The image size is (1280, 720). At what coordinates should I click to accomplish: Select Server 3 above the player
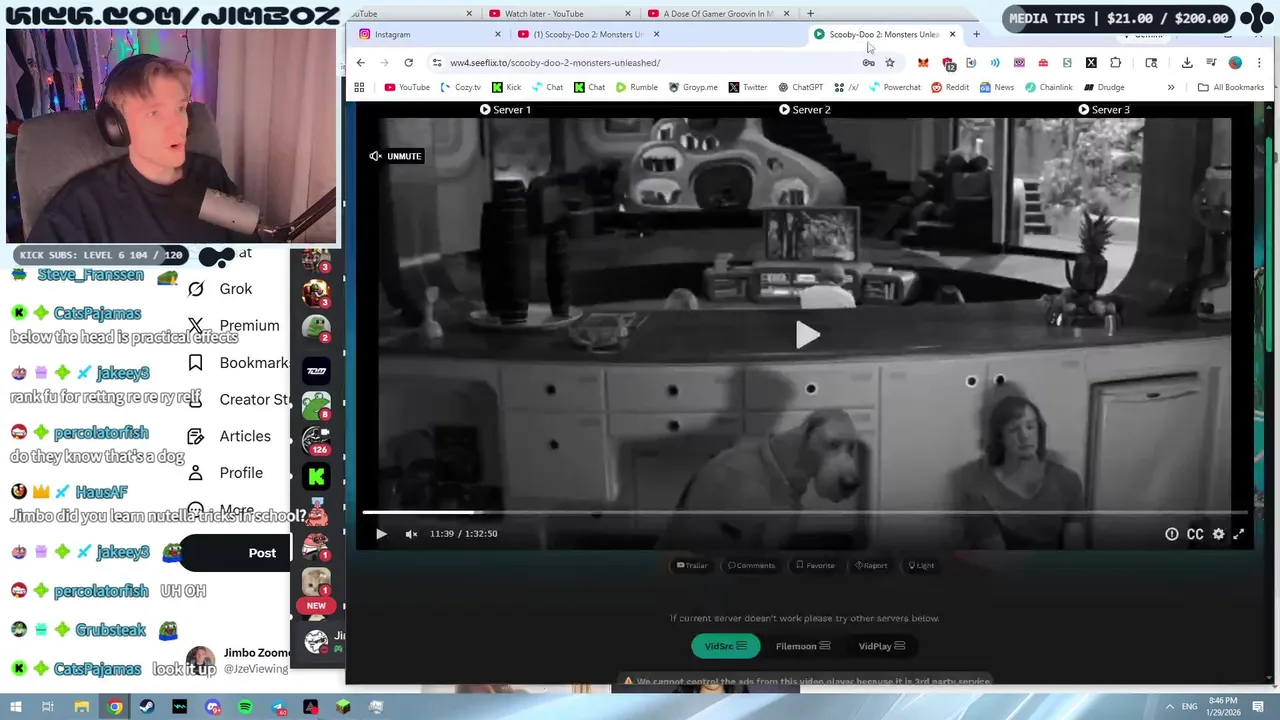pyautogui.click(x=1104, y=110)
